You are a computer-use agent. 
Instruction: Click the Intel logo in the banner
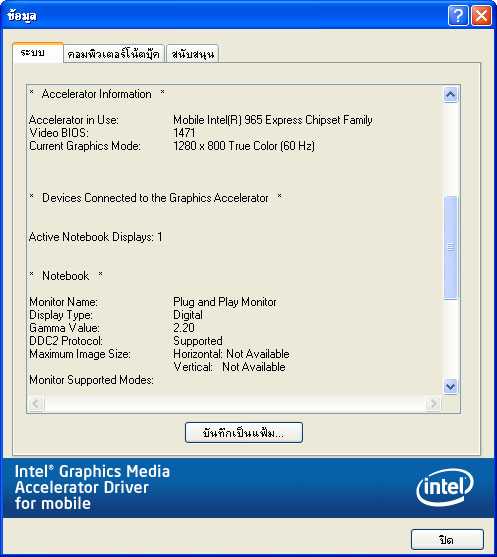[x=444, y=487]
